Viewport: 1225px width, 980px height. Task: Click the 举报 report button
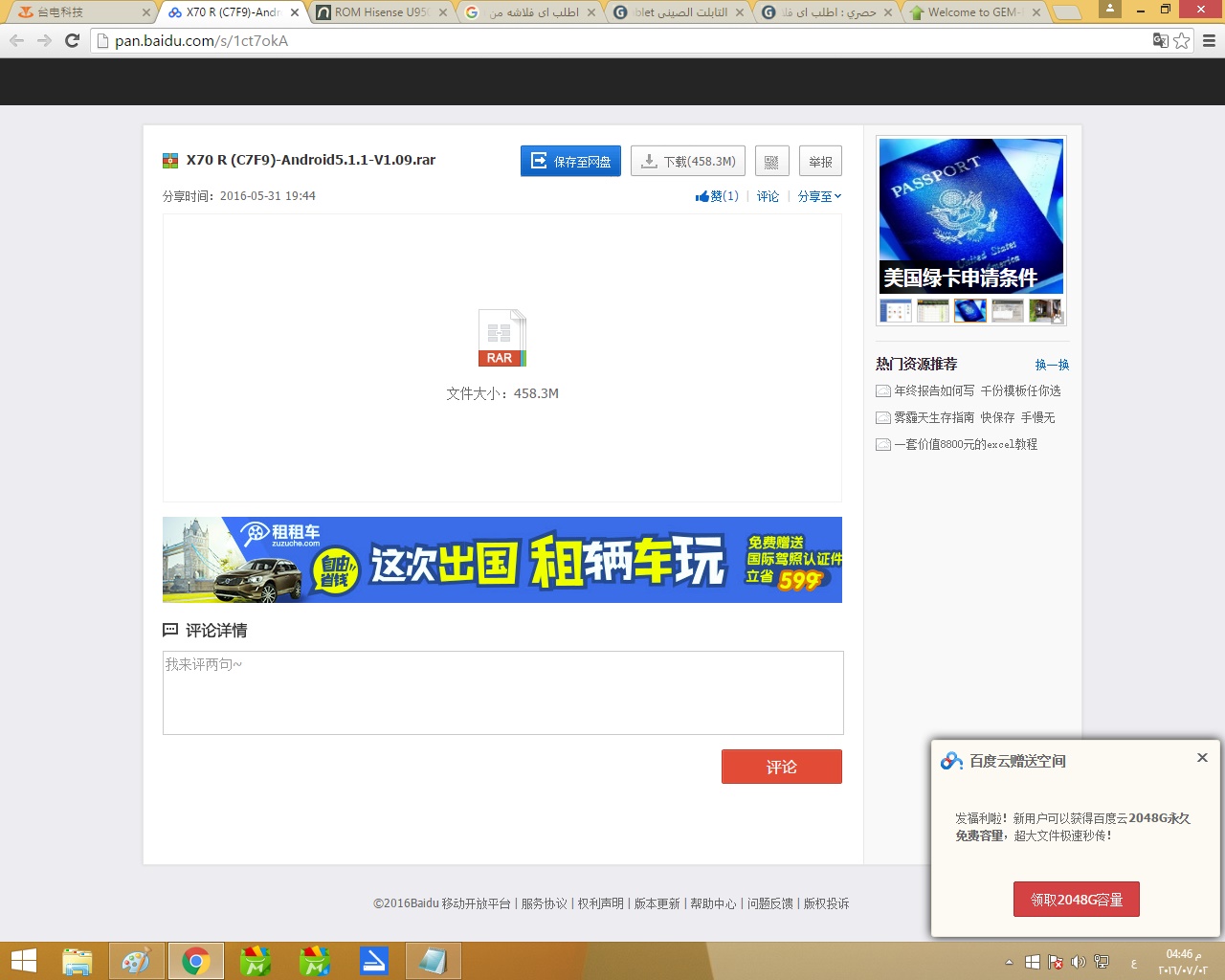coord(820,162)
